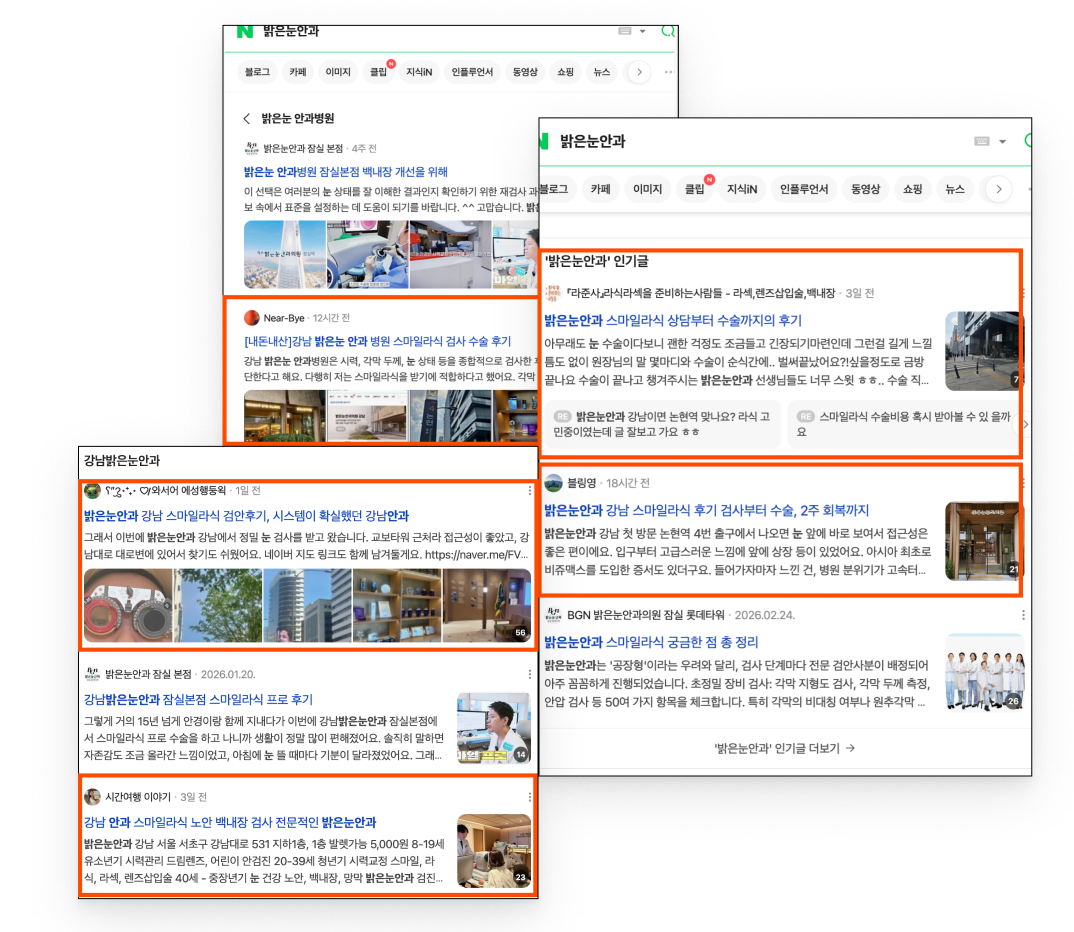Open 와서어 예성행동윅 profile avatar
Screen dimensions: 1074x932
92,491
